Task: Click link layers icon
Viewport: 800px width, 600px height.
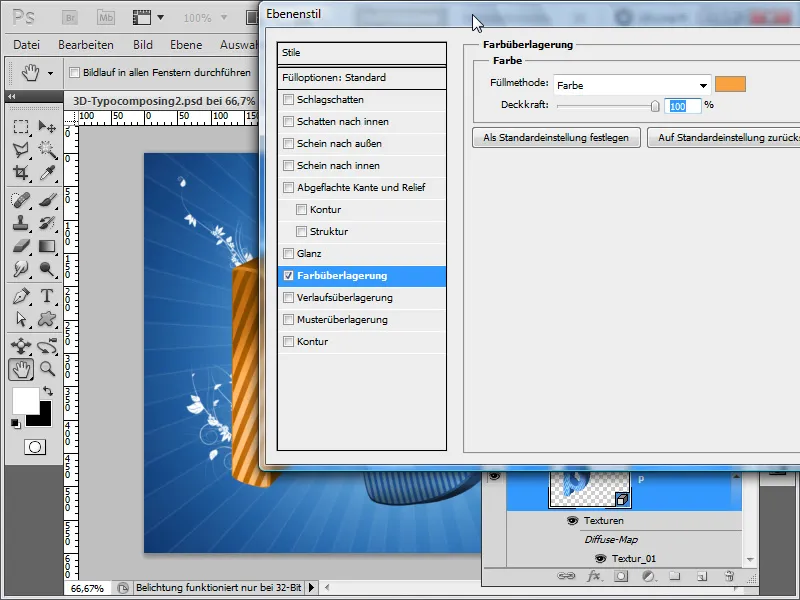Action: tap(566, 576)
